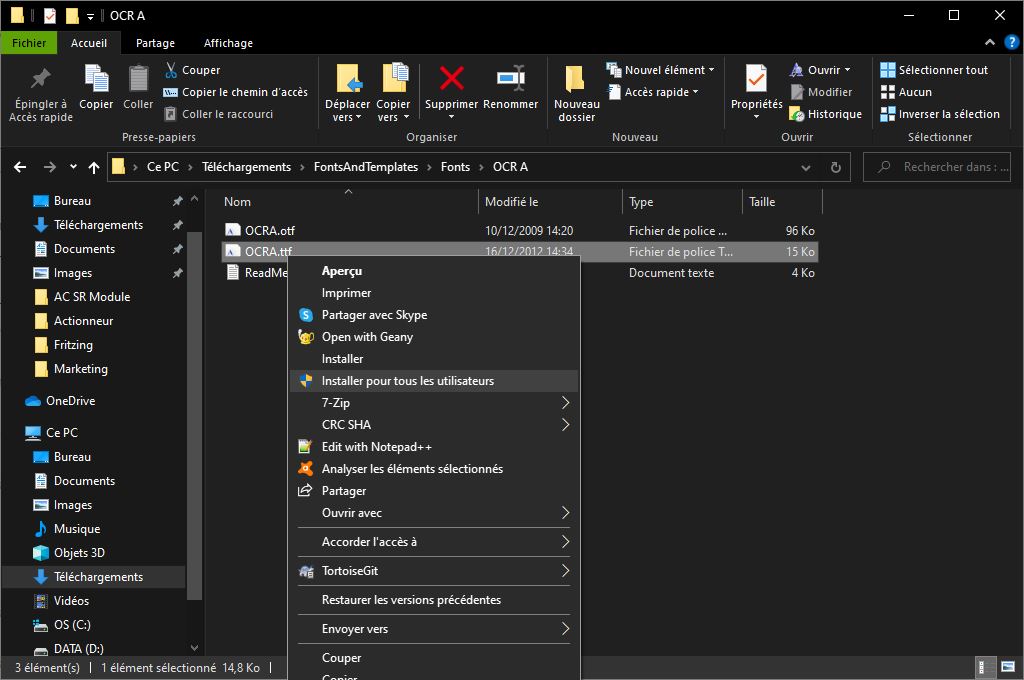Screen dimensions: 1024x680
Task: Collapse the ribbon using the chevron
Action: coord(990,42)
